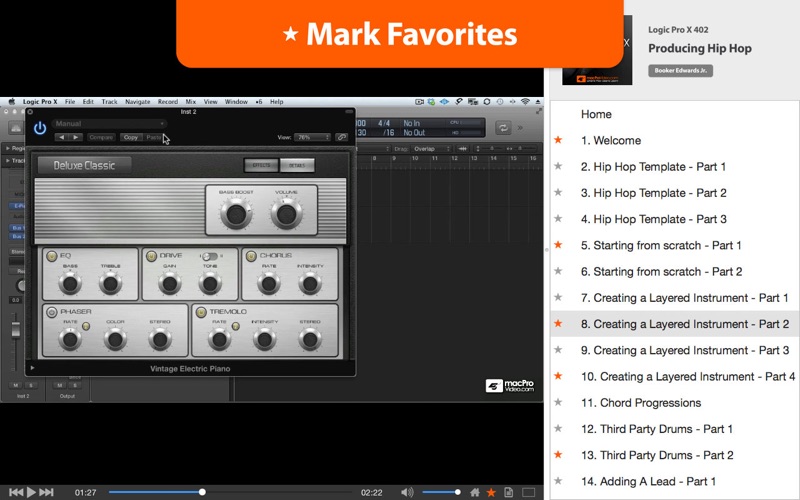Open the Home link in lesson list
This screenshot has width=800, height=500.
pyautogui.click(x=596, y=114)
